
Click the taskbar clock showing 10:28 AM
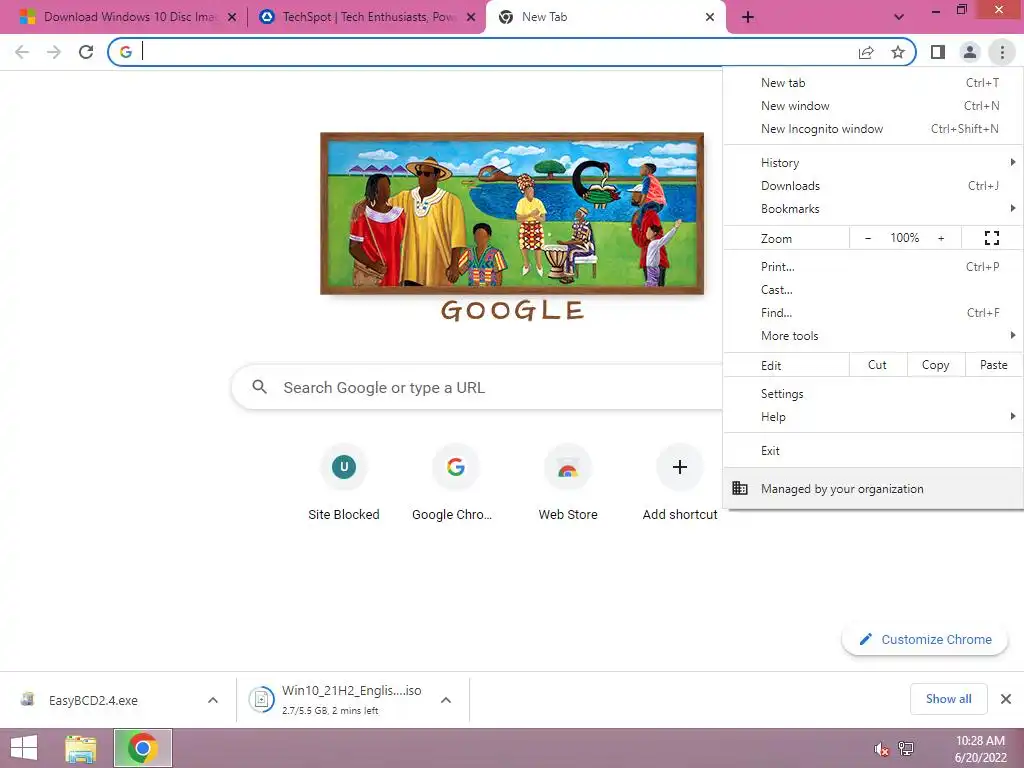(980, 748)
